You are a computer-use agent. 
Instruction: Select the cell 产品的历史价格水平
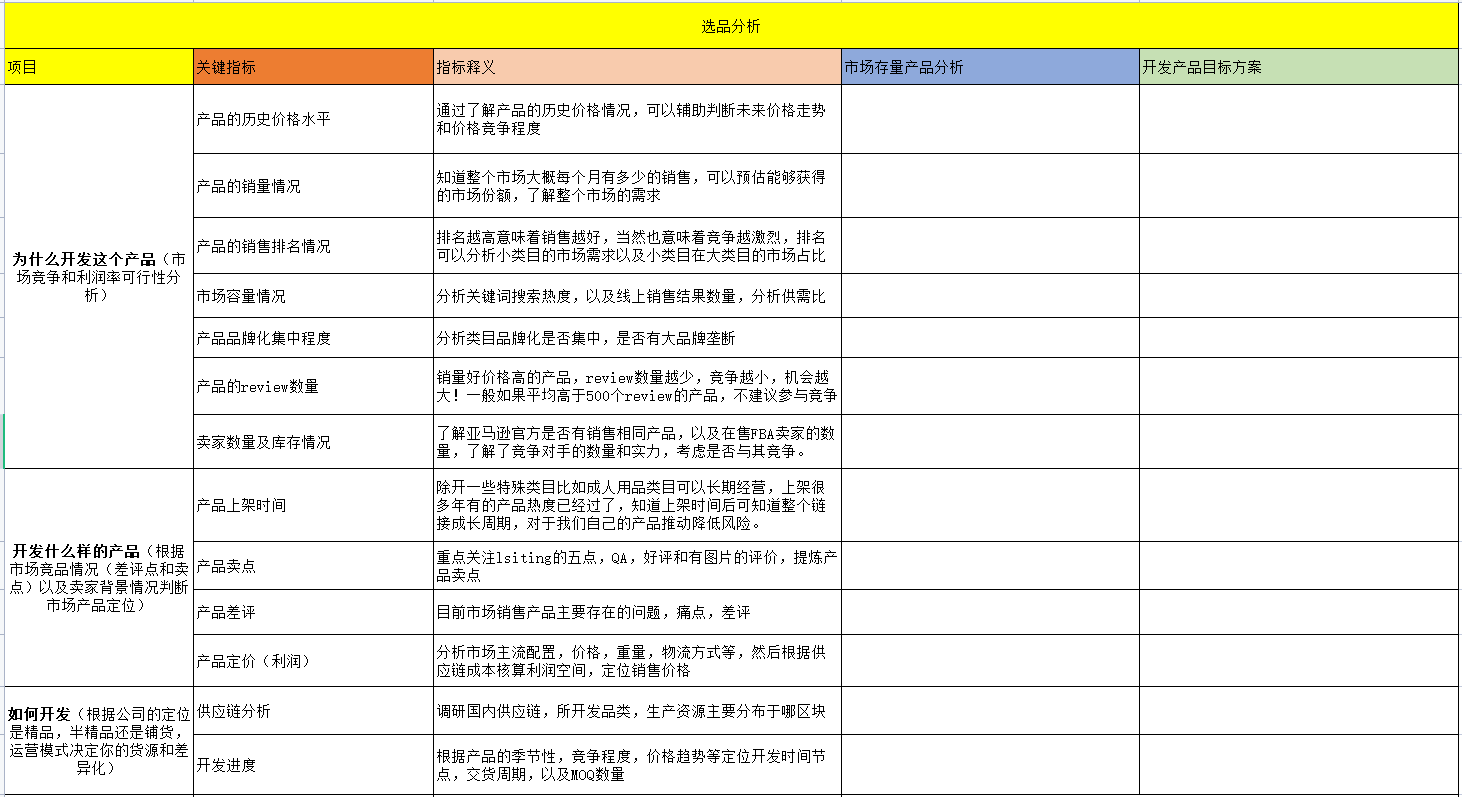[x=313, y=119]
